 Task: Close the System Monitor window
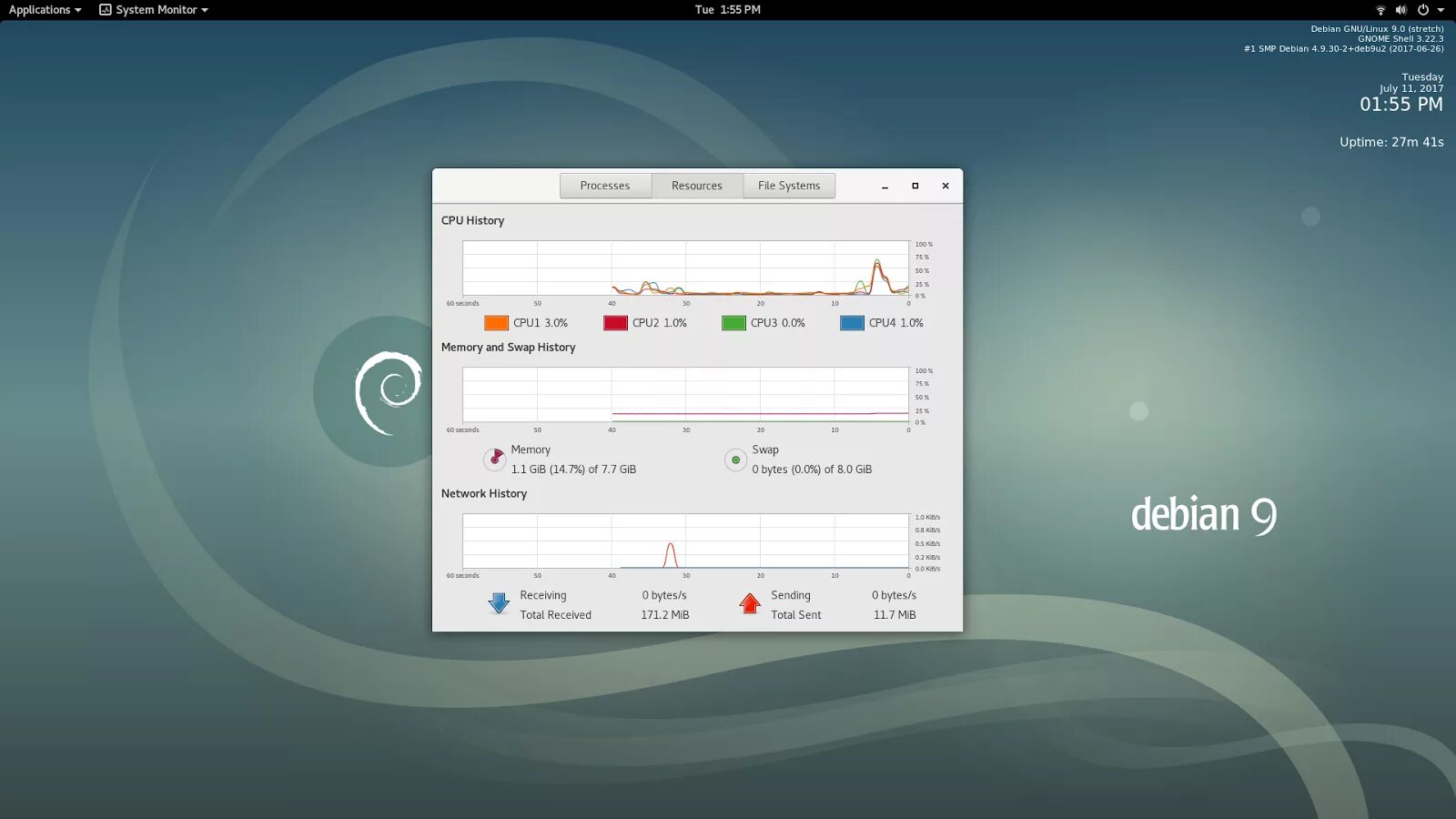click(x=945, y=186)
